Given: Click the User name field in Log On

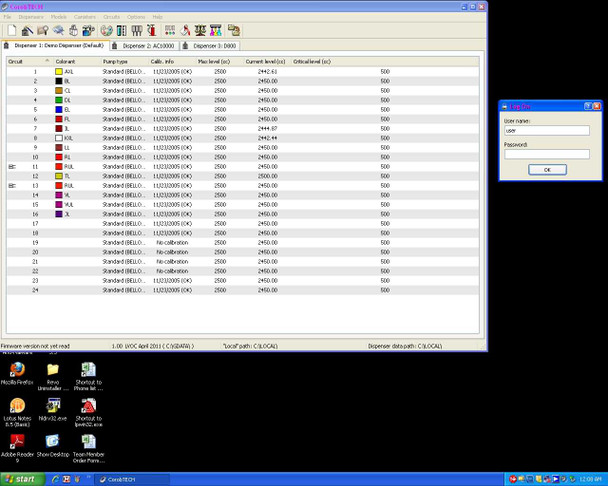Looking at the screenshot, I should [x=547, y=130].
